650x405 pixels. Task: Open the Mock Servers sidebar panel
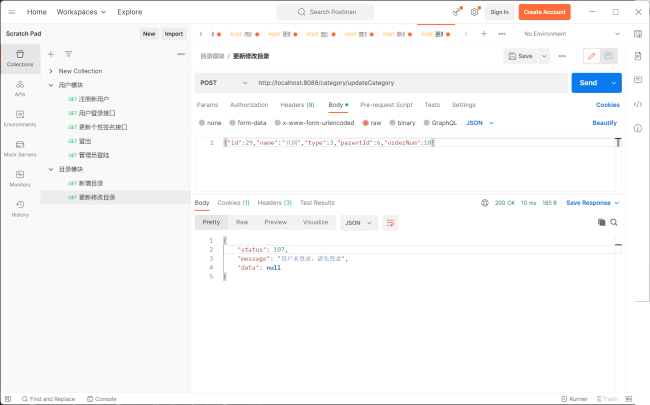point(20,149)
